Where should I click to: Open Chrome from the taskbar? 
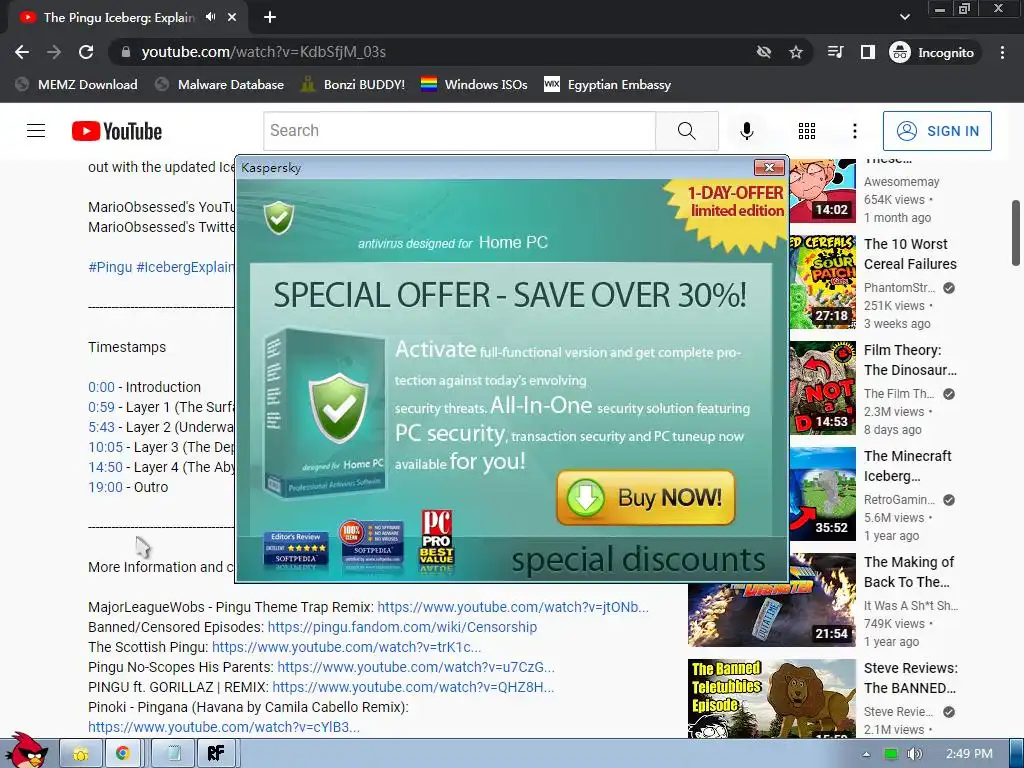122,754
